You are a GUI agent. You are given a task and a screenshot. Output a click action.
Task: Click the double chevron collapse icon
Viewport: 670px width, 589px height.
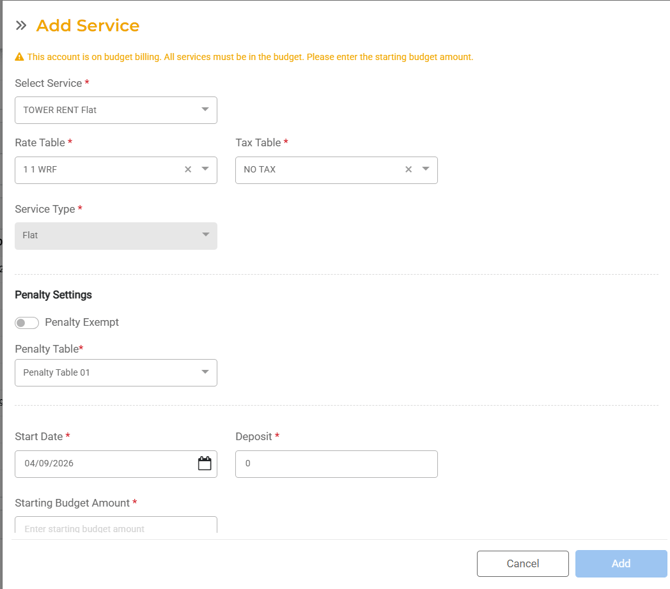(21, 25)
